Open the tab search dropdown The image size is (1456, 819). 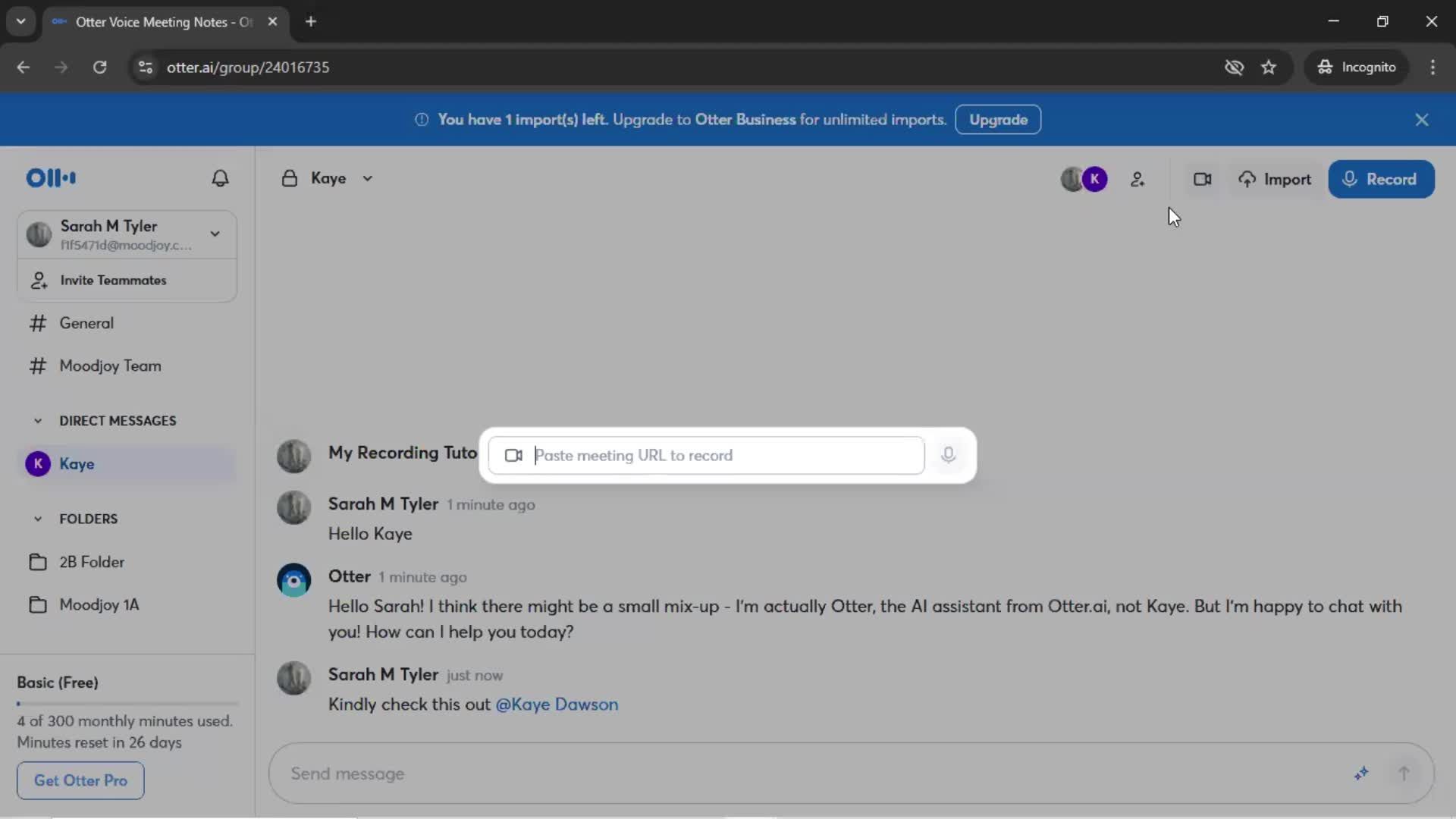[x=21, y=22]
